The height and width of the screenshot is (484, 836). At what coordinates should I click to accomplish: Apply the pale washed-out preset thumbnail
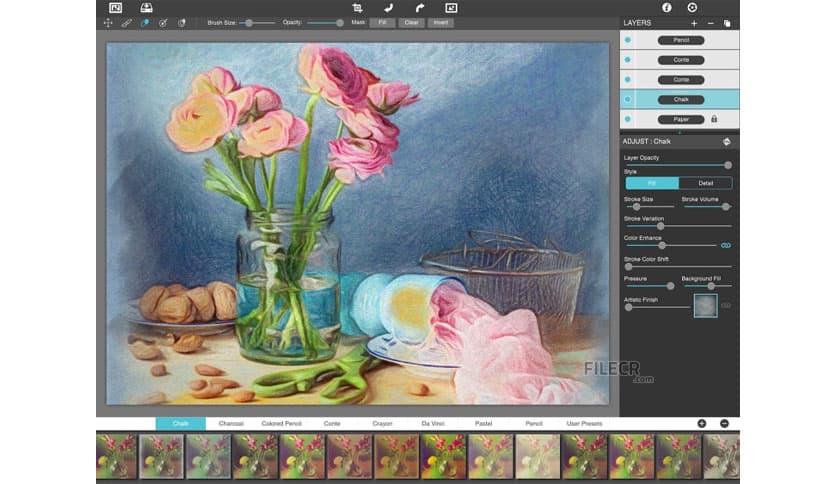(537, 456)
